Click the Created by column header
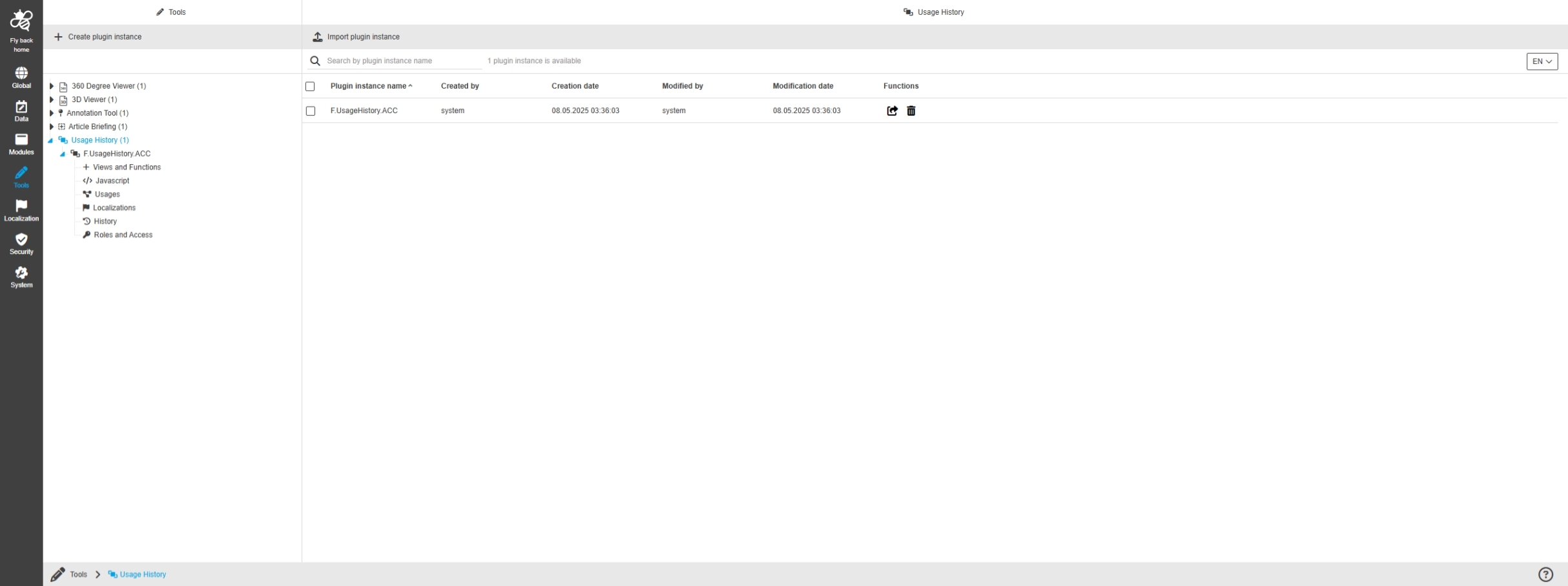The width and height of the screenshot is (1568, 586). tap(460, 86)
